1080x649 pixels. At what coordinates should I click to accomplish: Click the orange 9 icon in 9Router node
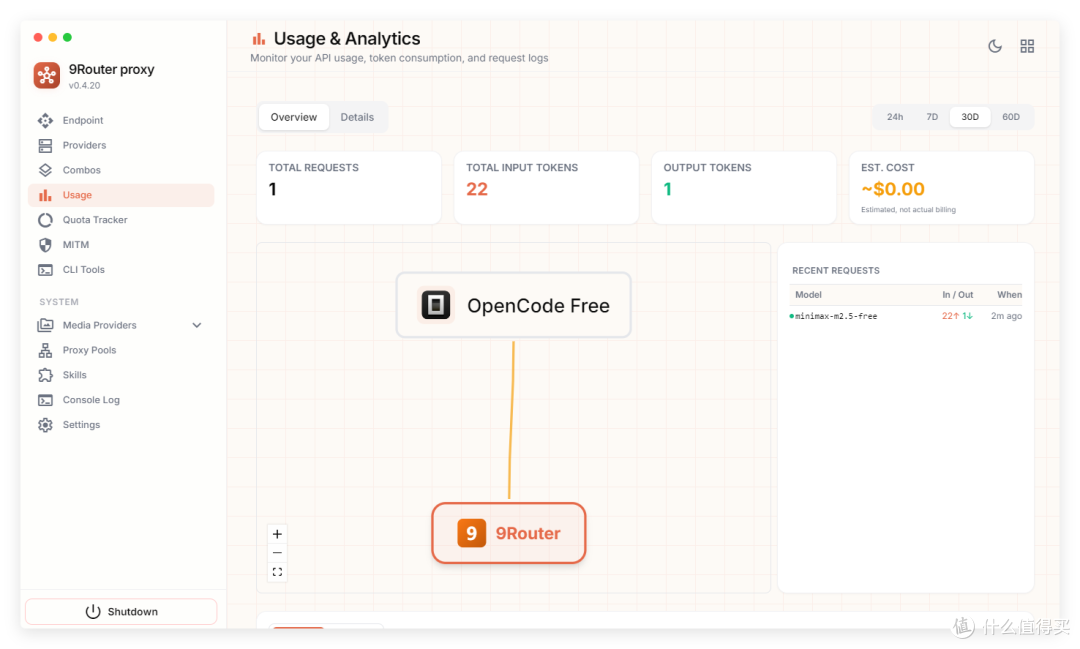click(472, 533)
